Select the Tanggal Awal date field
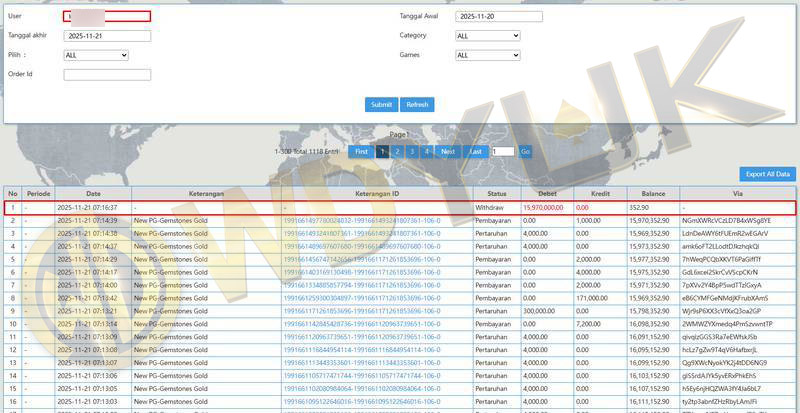 [499, 17]
